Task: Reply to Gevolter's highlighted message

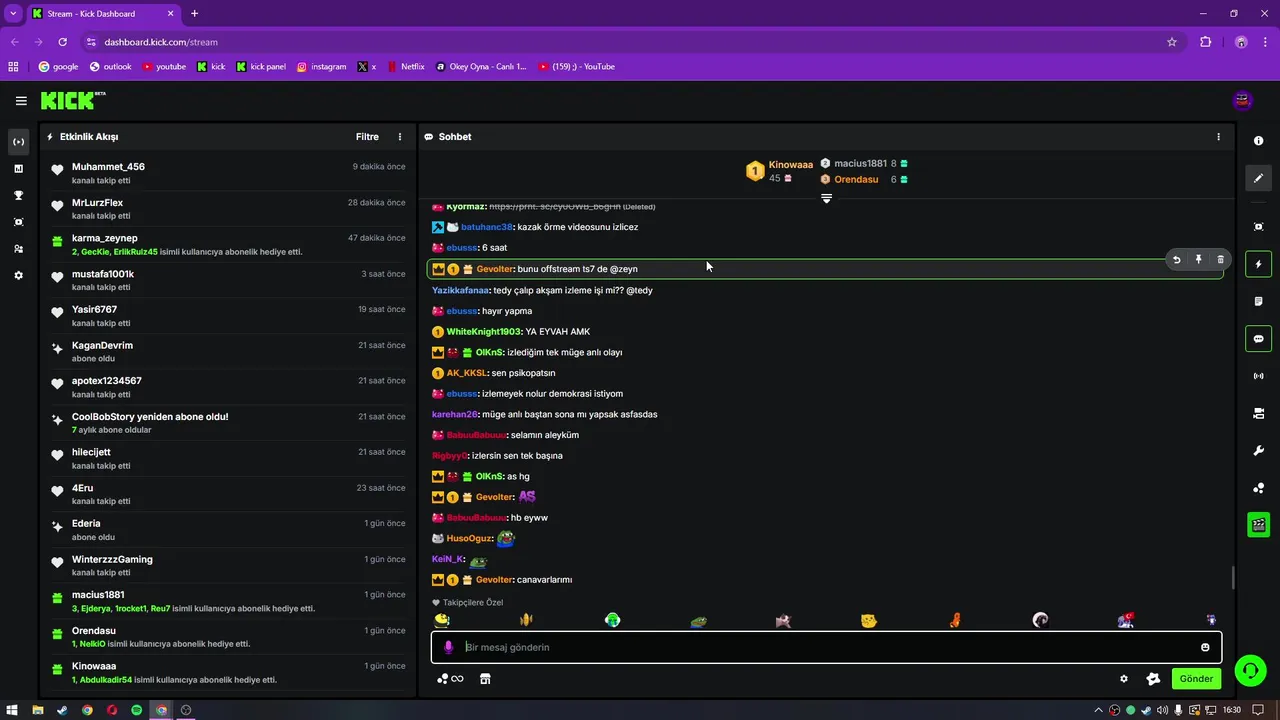Action: 1177,260
